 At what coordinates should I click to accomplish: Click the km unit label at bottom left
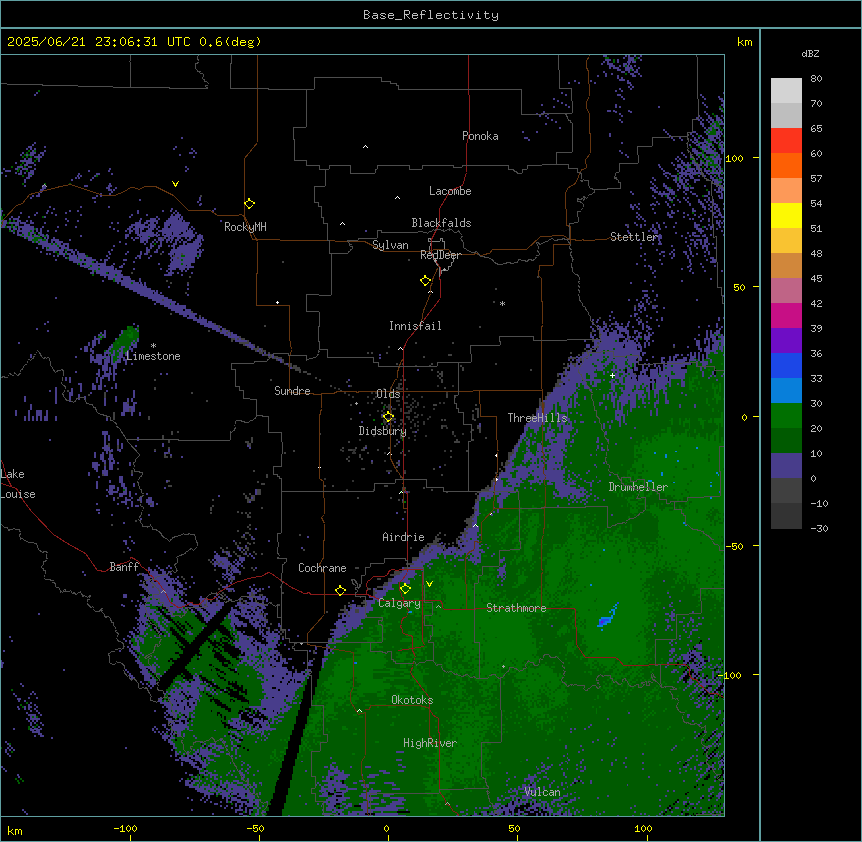coord(15,830)
